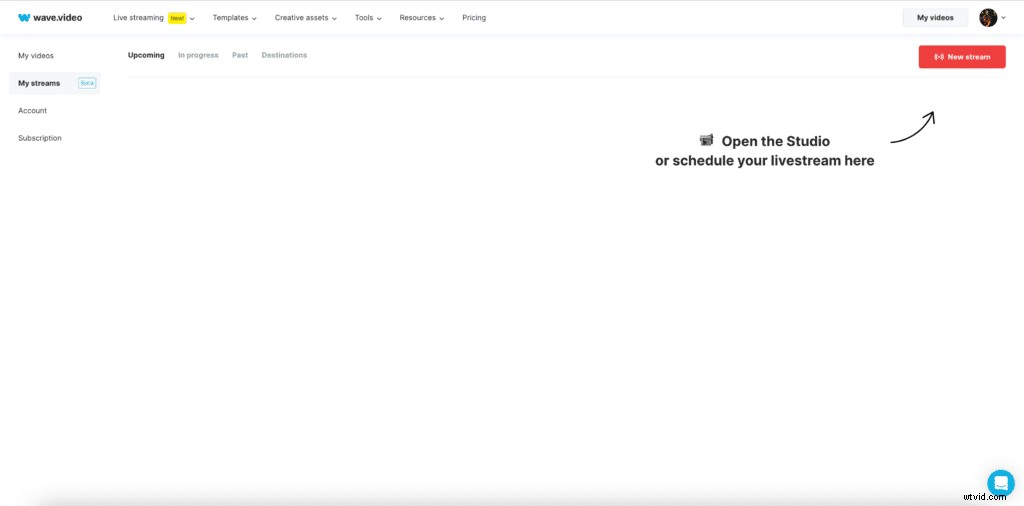Image resolution: width=1024 pixels, height=506 pixels.
Task: Click the My videos header button
Action: tap(935, 18)
